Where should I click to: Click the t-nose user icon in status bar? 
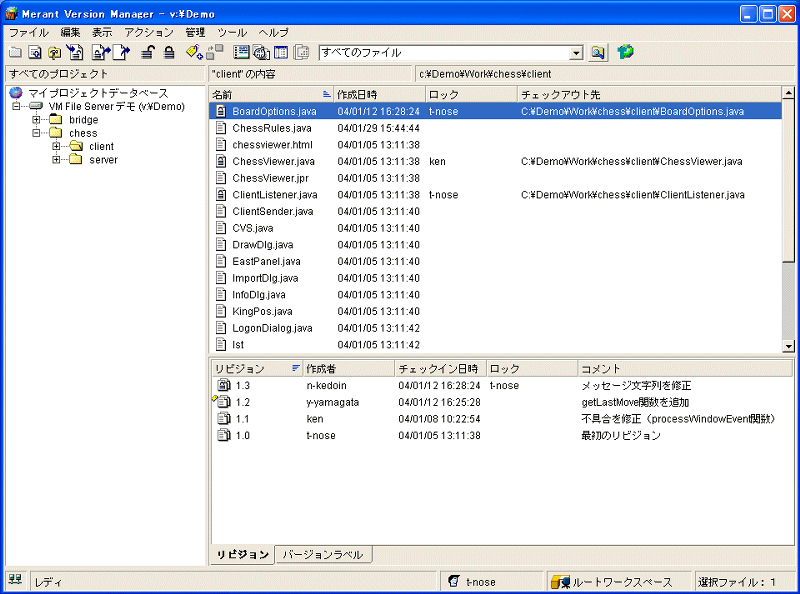pos(454,581)
